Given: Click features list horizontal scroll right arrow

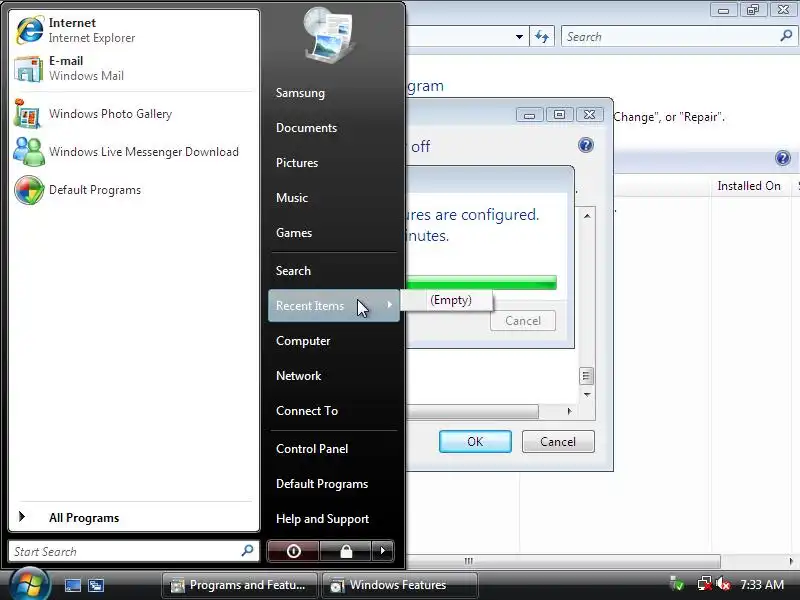Looking at the screenshot, I should 569,411.
